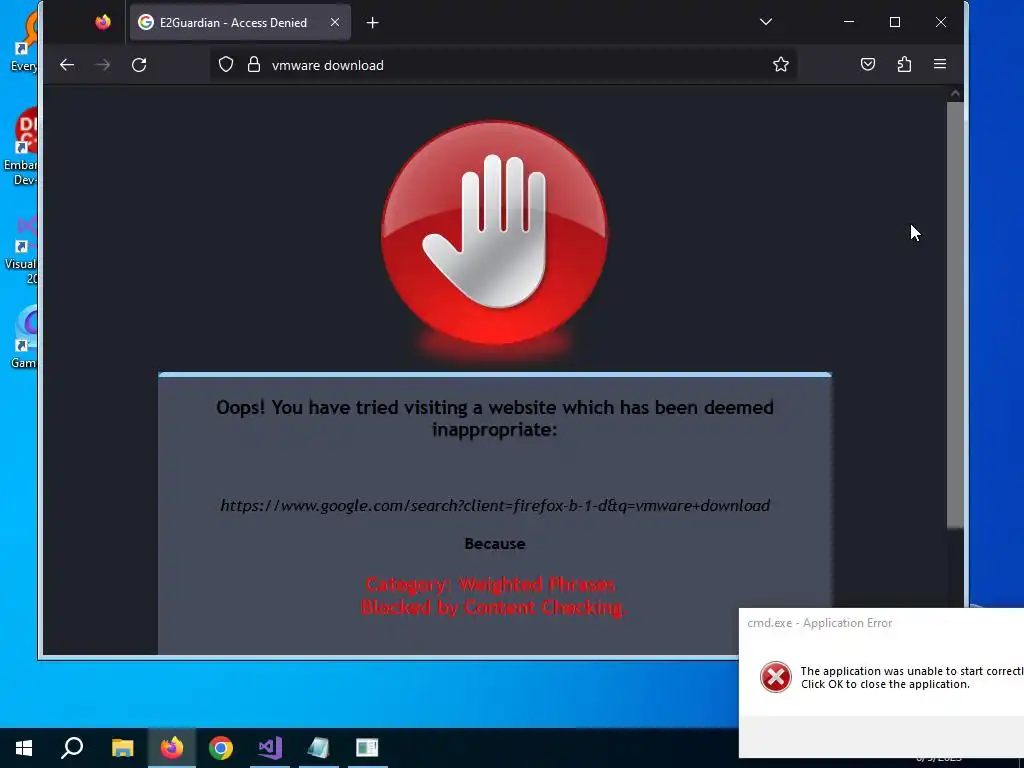Click the 'Category: Weighted Phrases' text
Viewport: 1024px width, 768px height.
(490, 584)
